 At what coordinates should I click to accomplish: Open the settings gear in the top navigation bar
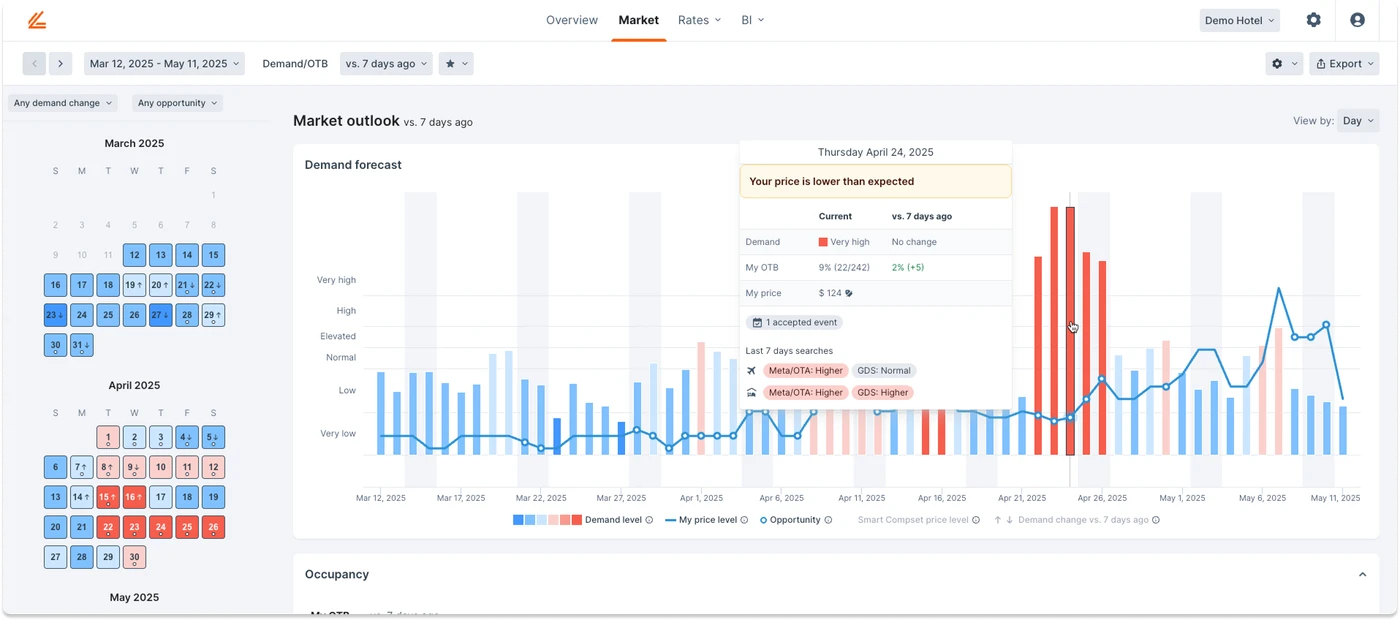click(x=1314, y=19)
